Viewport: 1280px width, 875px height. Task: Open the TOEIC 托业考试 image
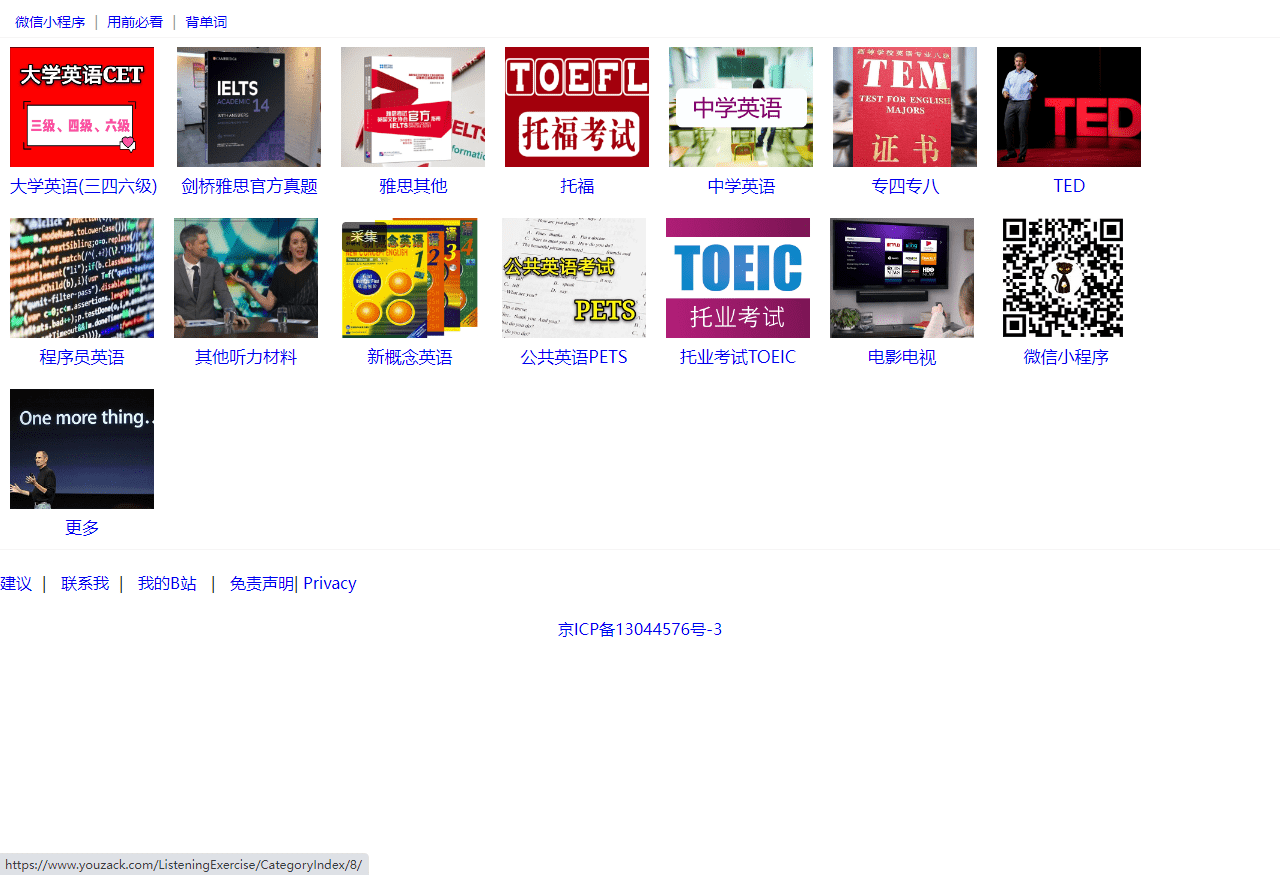738,278
